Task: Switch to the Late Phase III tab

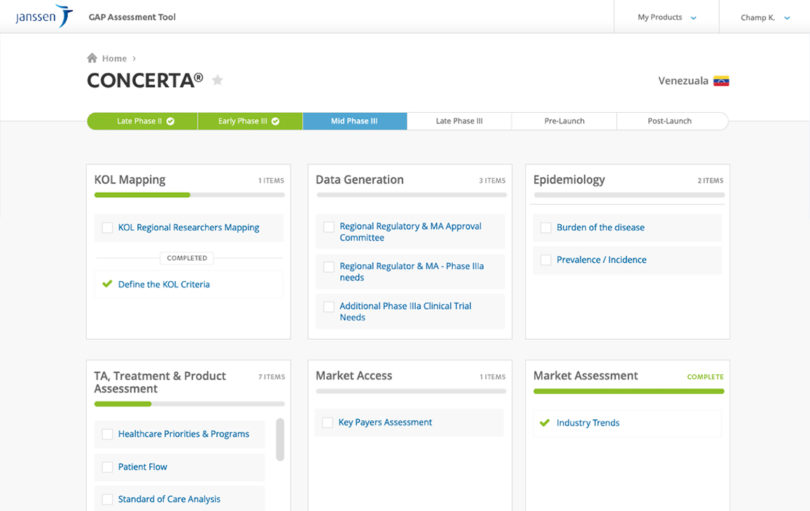Action: tap(459, 121)
